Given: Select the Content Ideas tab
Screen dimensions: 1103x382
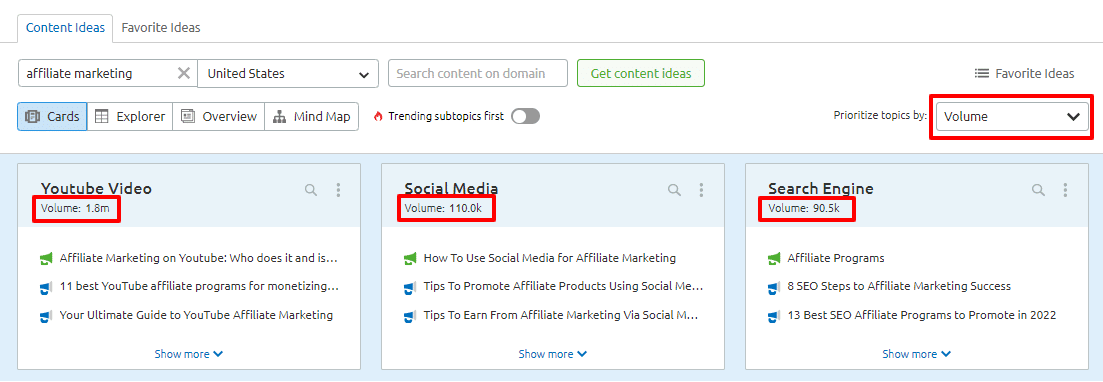Looking at the screenshot, I should coord(65,27).
